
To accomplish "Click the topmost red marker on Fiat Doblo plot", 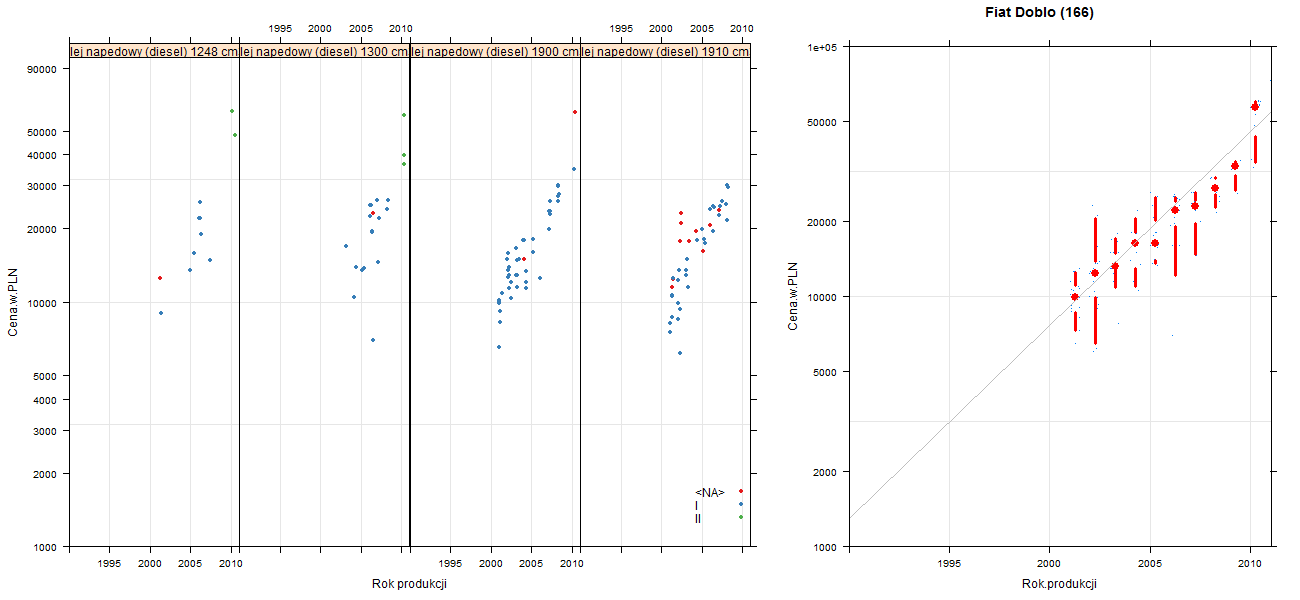I will tap(1255, 106).
